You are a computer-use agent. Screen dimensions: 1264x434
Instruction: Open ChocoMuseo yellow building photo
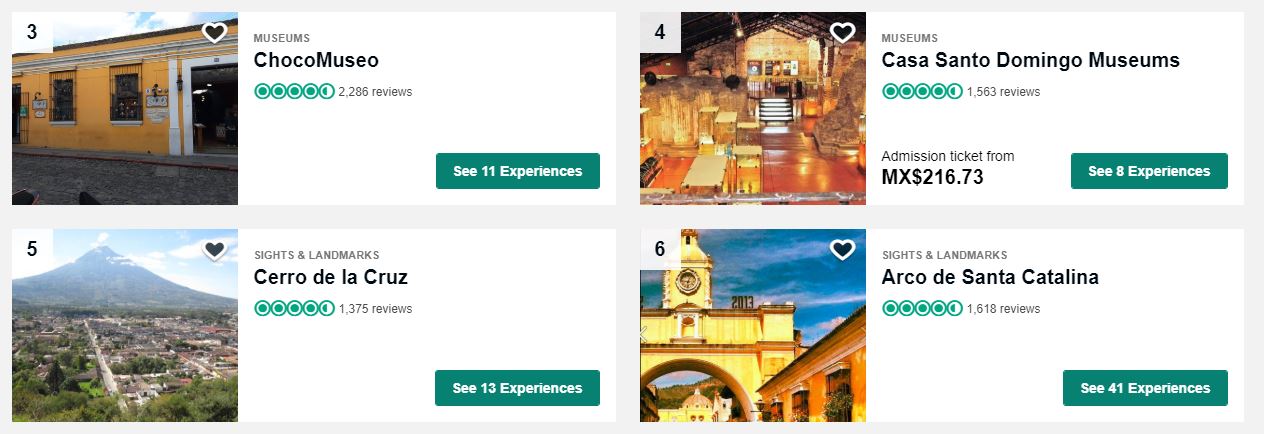(x=125, y=108)
